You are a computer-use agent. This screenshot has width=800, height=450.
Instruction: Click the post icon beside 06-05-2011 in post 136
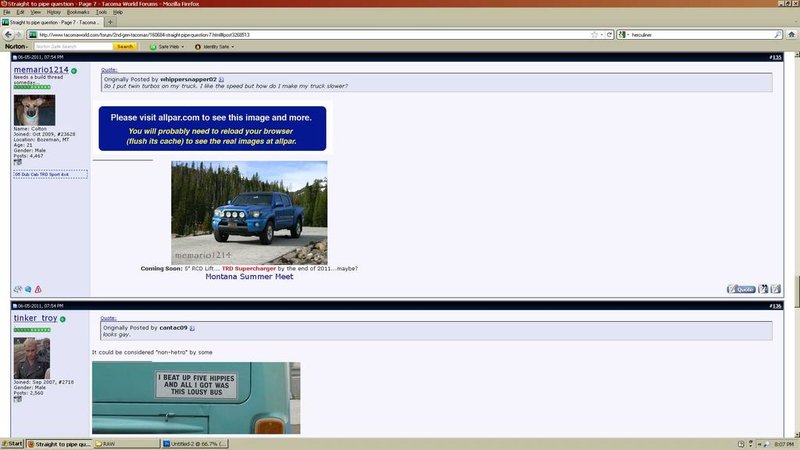point(15,306)
